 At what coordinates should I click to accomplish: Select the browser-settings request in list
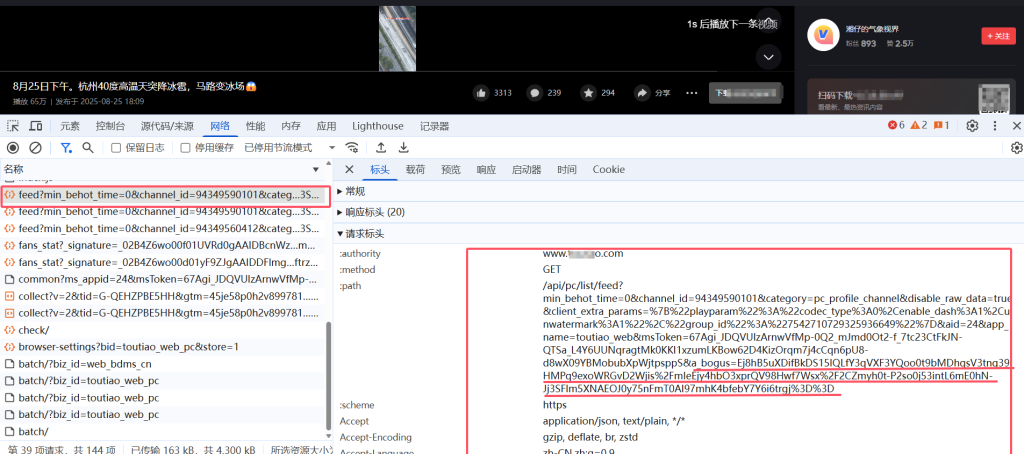128,346
